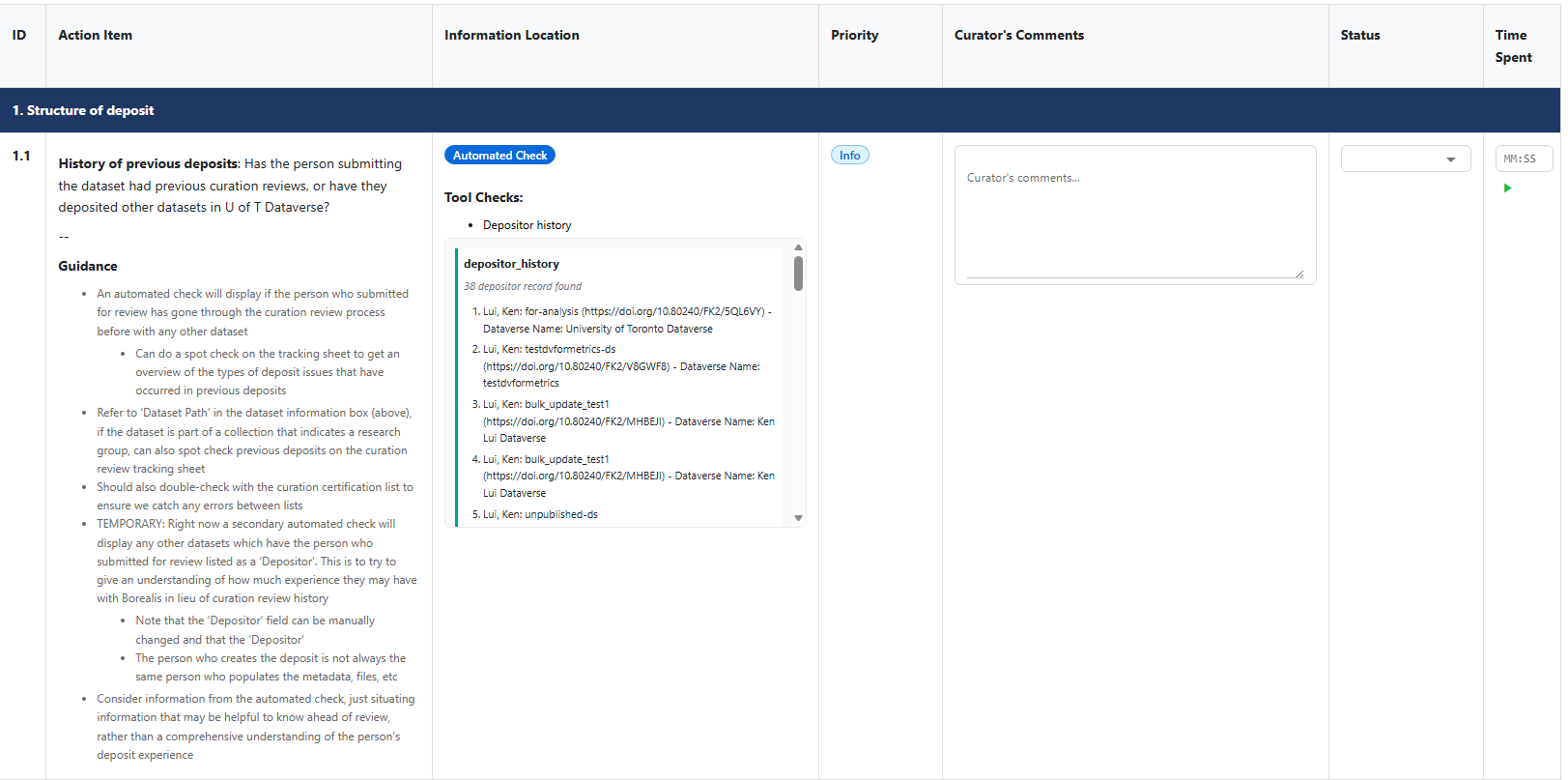
Task: Collapse the '1. Structure of deposit' section
Action: coord(83,111)
